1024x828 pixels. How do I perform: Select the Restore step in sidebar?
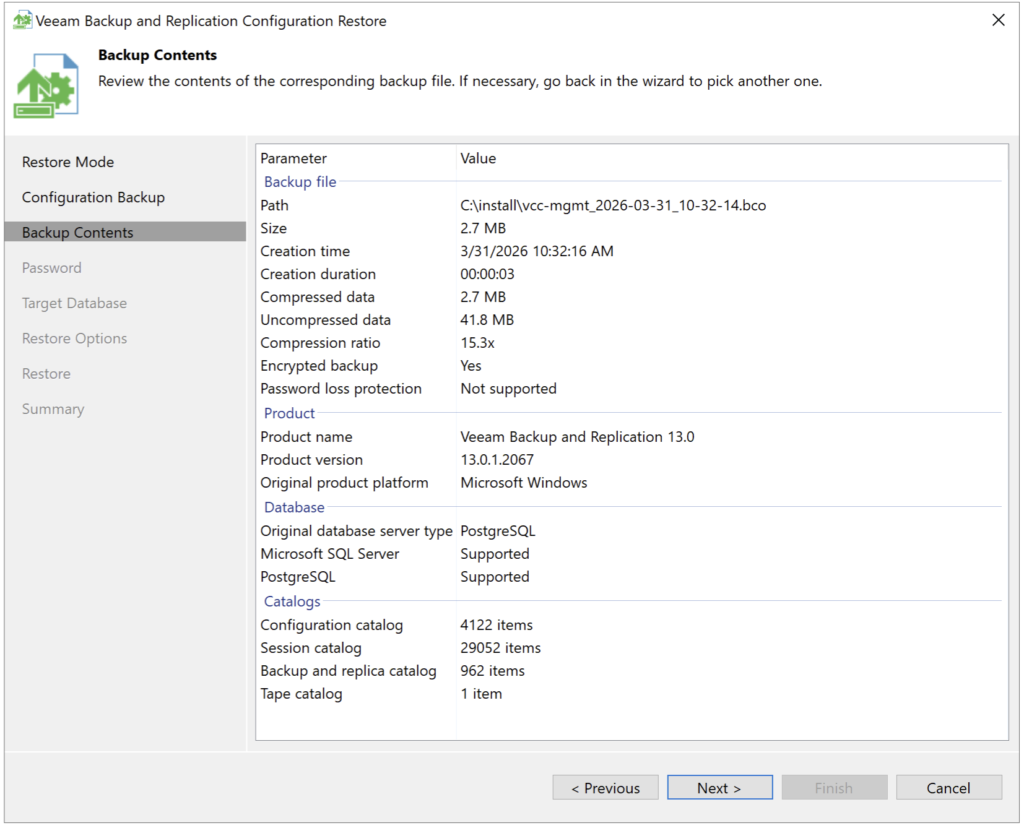(x=46, y=374)
